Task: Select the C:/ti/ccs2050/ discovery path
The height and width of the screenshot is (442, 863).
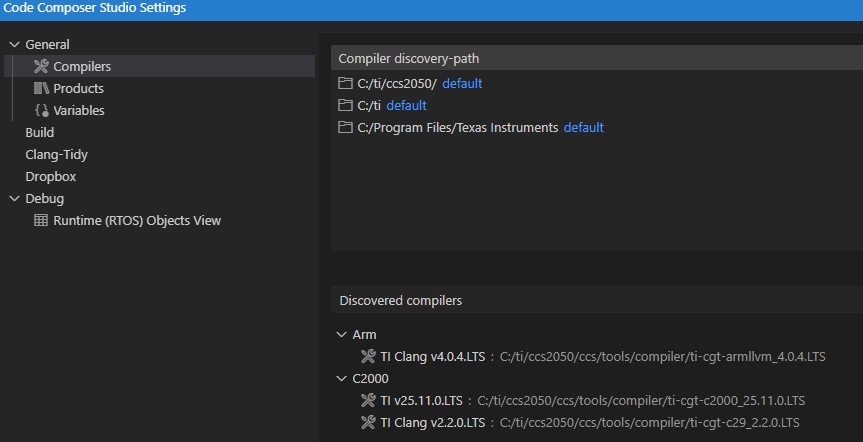Action: pyautogui.click(x=397, y=84)
